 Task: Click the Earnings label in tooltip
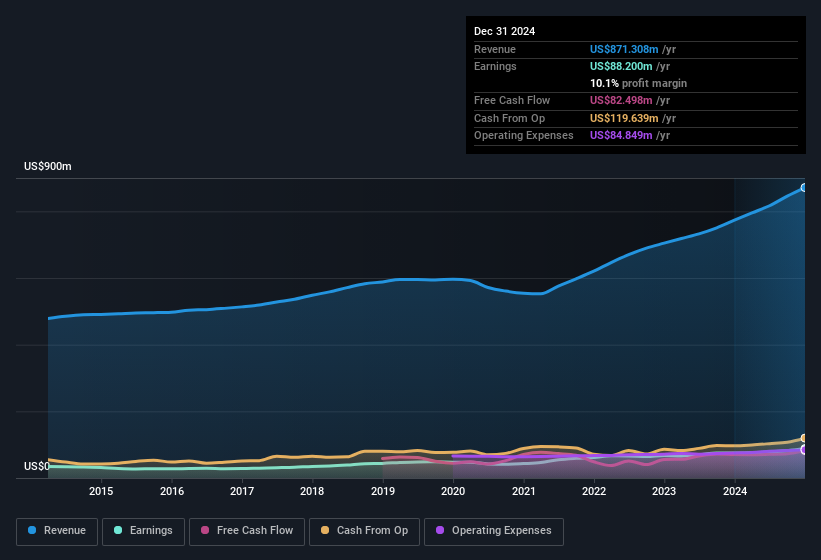tap(495, 66)
